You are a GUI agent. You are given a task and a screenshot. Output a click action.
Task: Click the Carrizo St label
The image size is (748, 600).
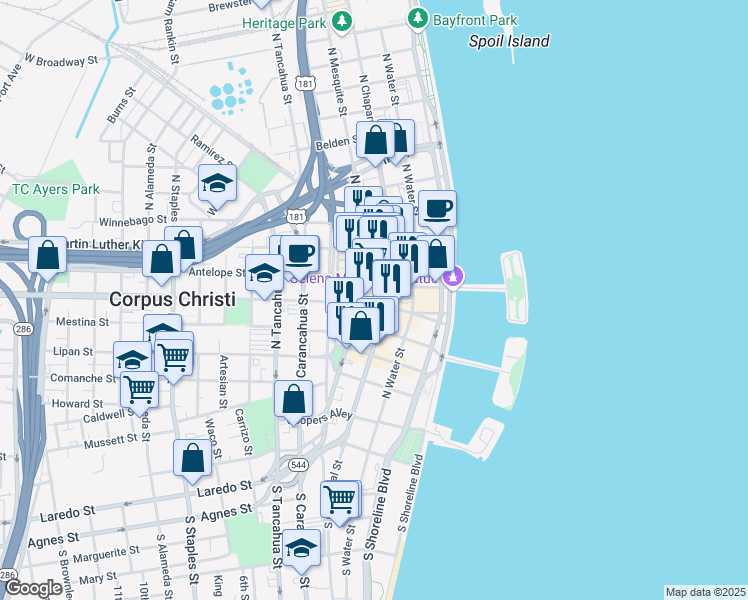click(x=243, y=432)
